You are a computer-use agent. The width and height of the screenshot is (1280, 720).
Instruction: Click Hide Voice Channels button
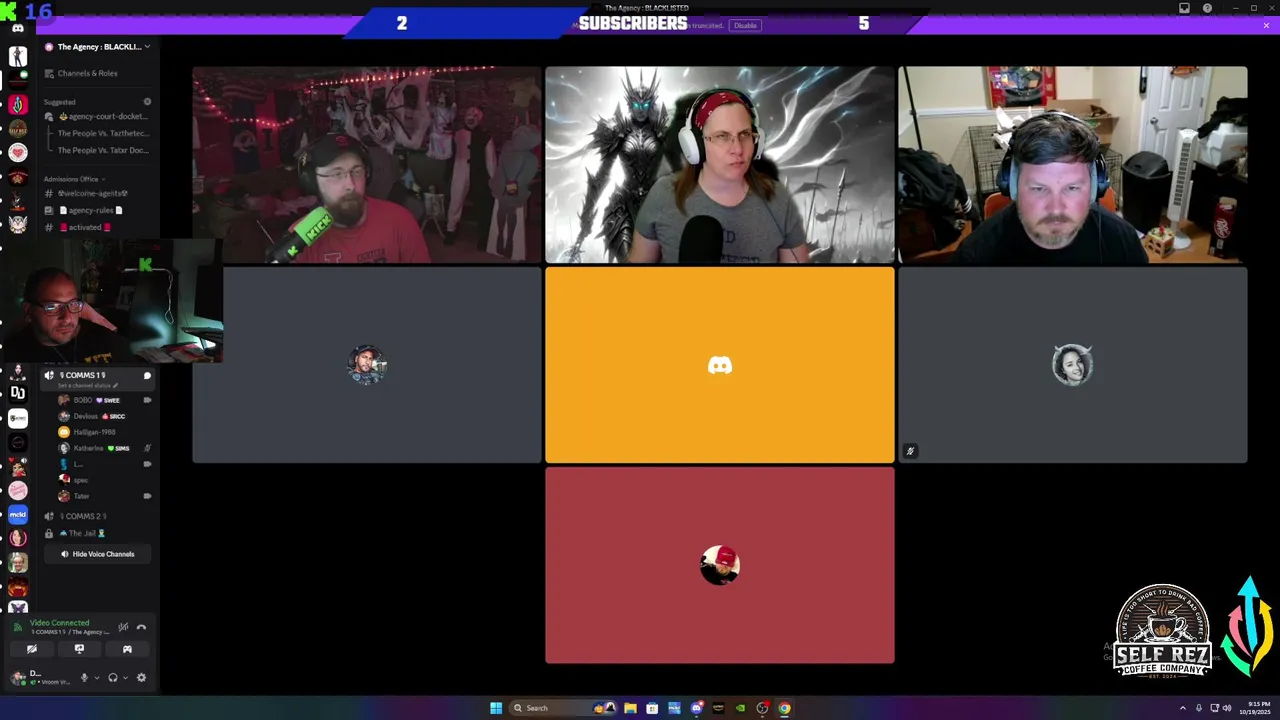(97, 554)
